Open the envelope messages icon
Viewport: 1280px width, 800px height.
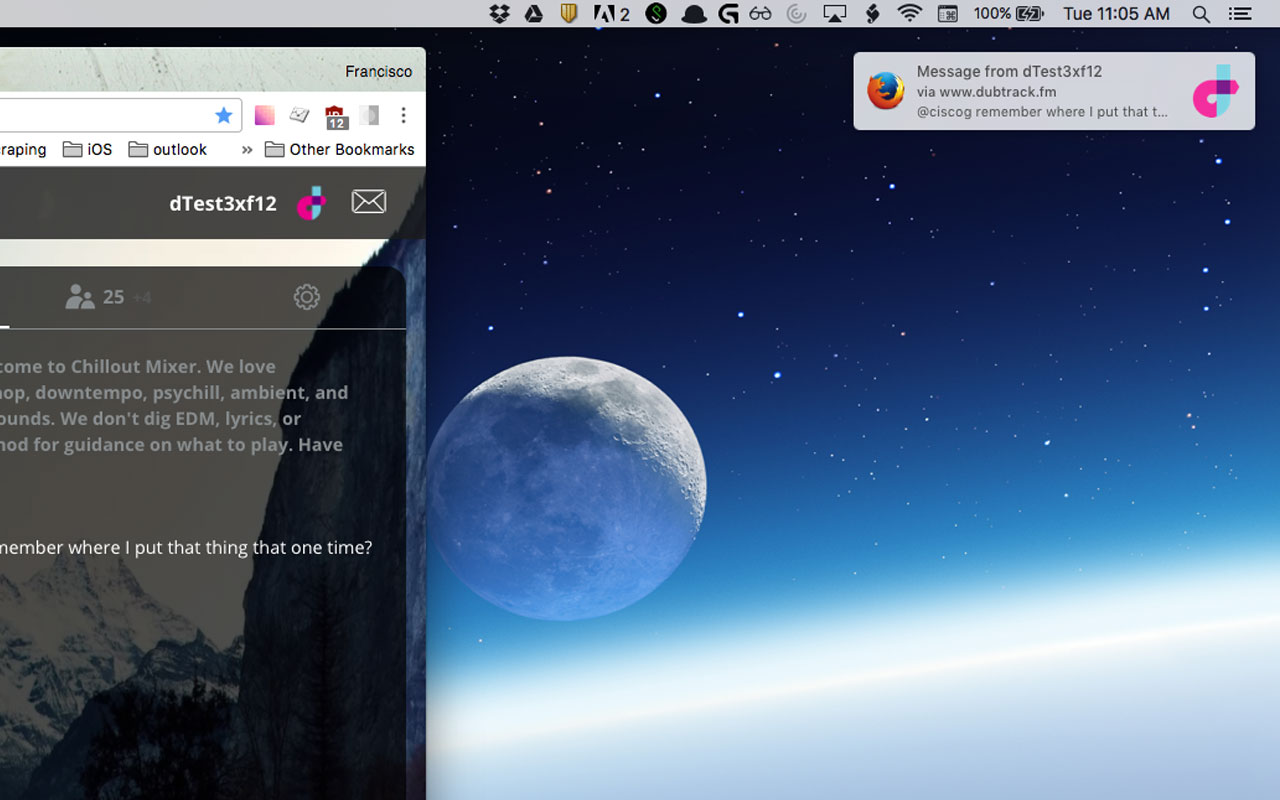(368, 202)
